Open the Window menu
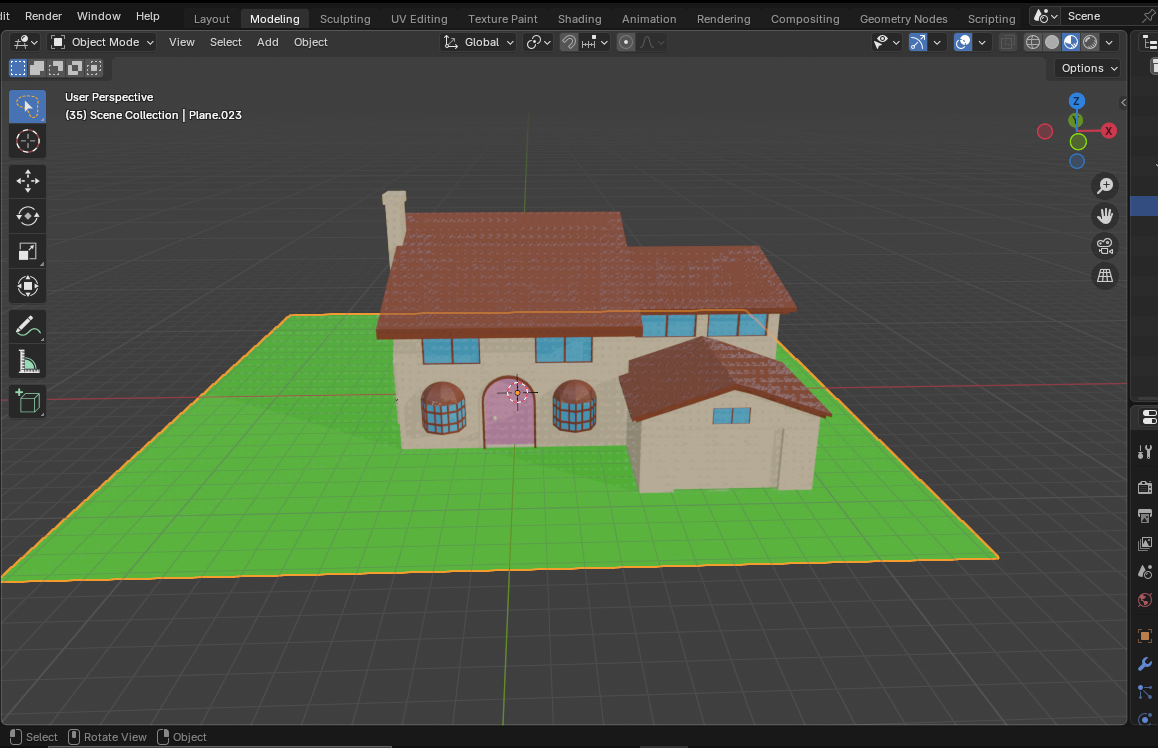1158x748 pixels. pyautogui.click(x=98, y=16)
